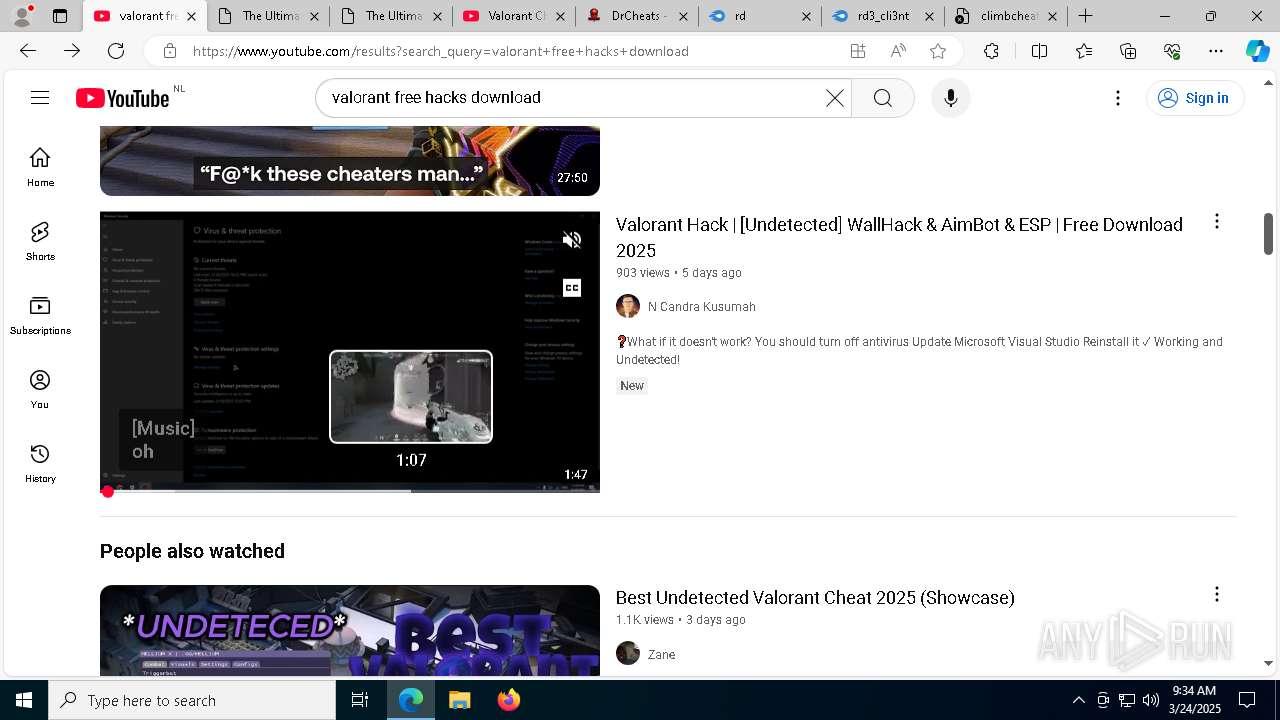This screenshot has height=720, width=1280.
Task: Open the tab actions menu
Action: point(60,16)
